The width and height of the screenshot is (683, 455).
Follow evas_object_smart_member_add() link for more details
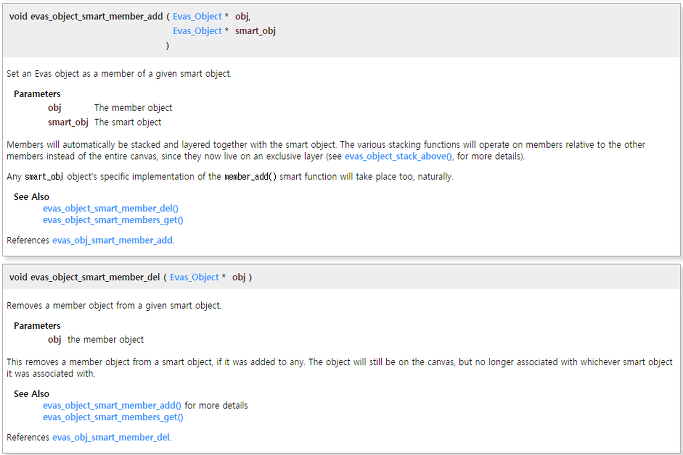[112, 406]
